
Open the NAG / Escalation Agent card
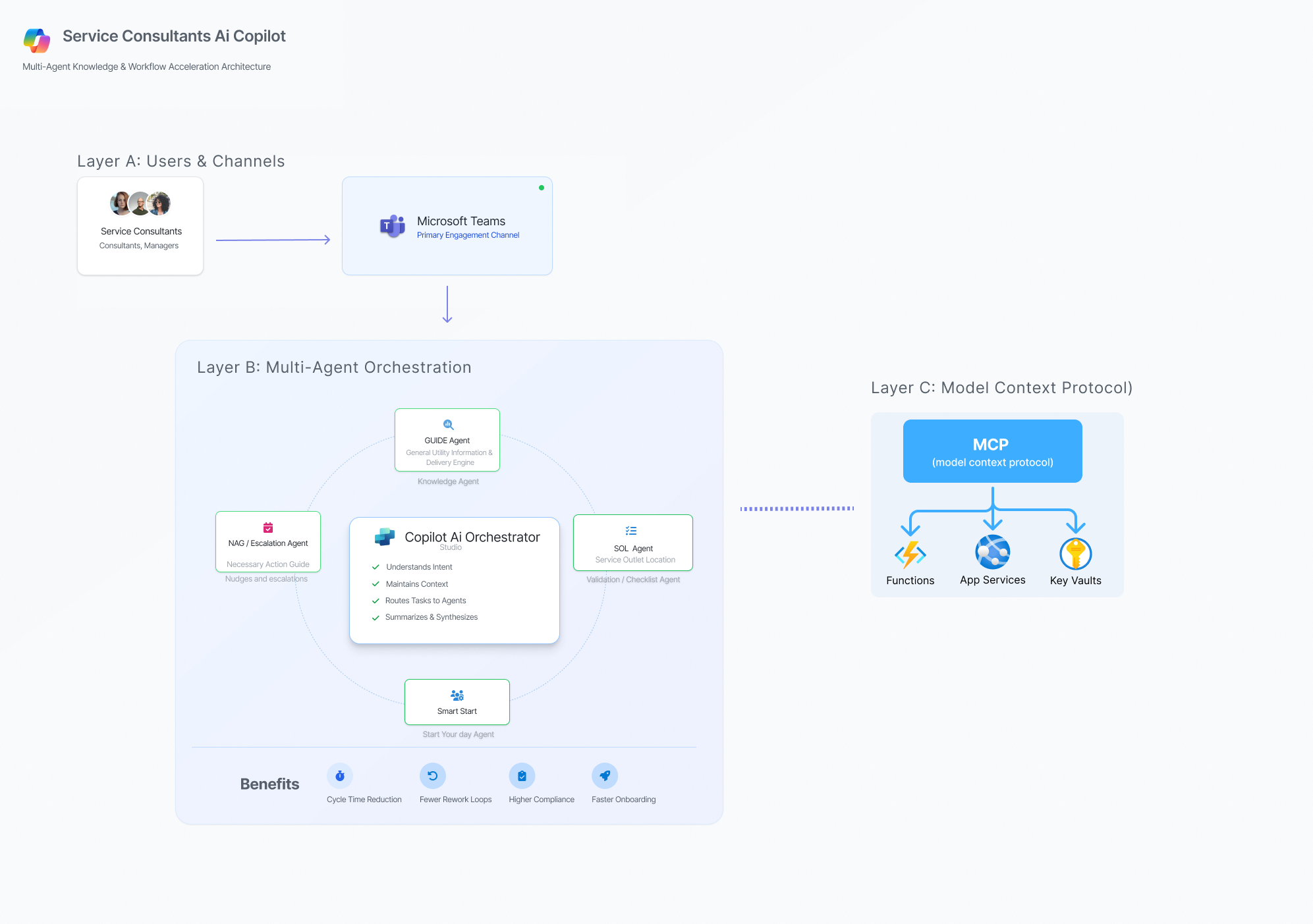[268, 542]
